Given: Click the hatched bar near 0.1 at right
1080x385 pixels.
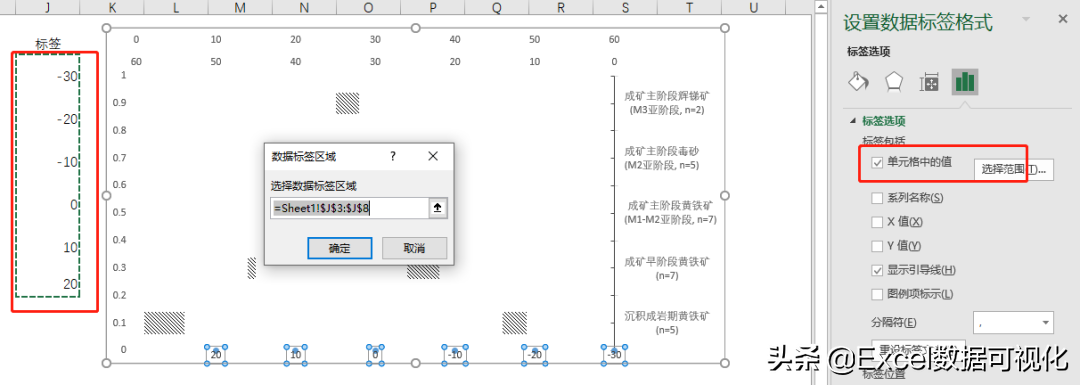Looking at the screenshot, I should (x=515, y=323).
